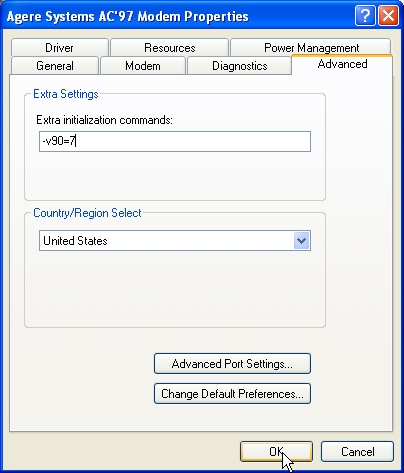Screen dimensions: 404x473
Task: Open the Resources tab
Action: 169,48
